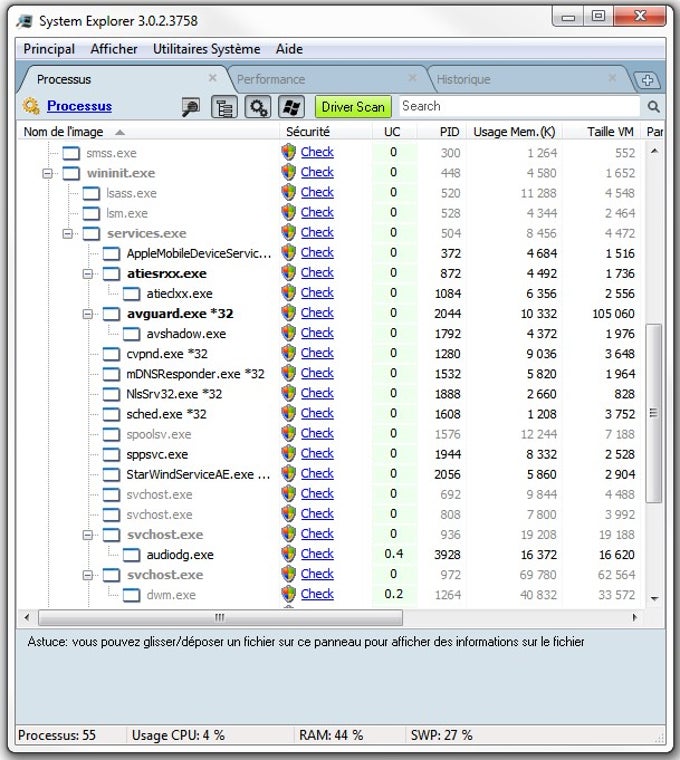The height and width of the screenshot is (760, 680).
Task: Click the shield icon in the smss.exe row
Action: click(288, 152)
